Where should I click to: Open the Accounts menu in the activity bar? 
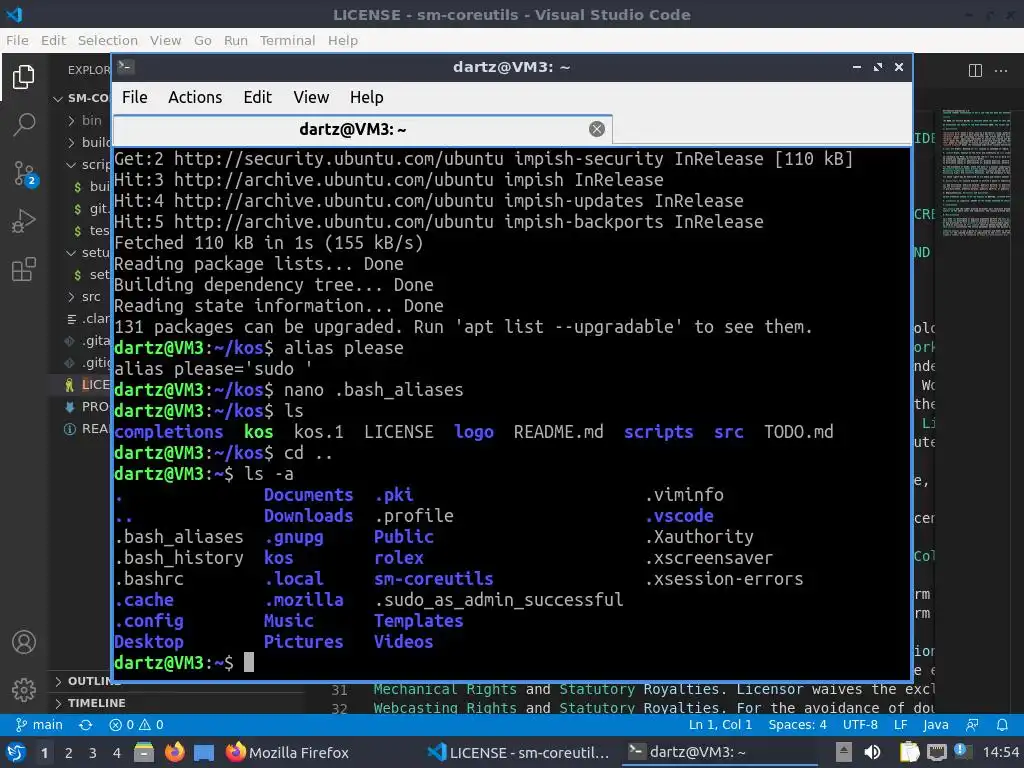(x=24, y=642)
